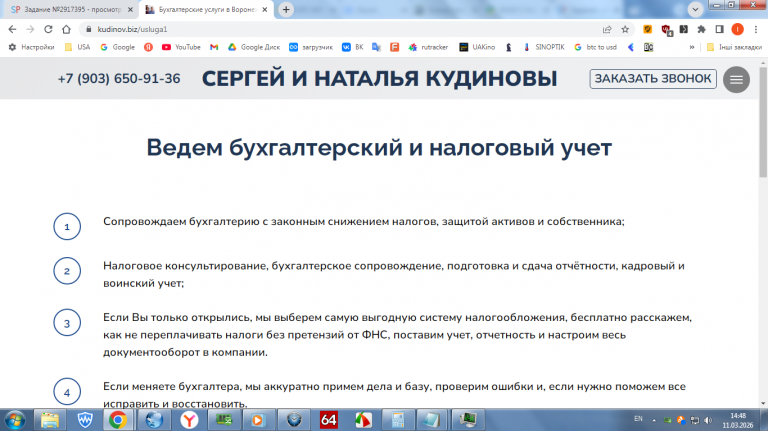Open the Extensions puzzle icon
Screen dimensions: 768x431
click(x=701, y=29)
